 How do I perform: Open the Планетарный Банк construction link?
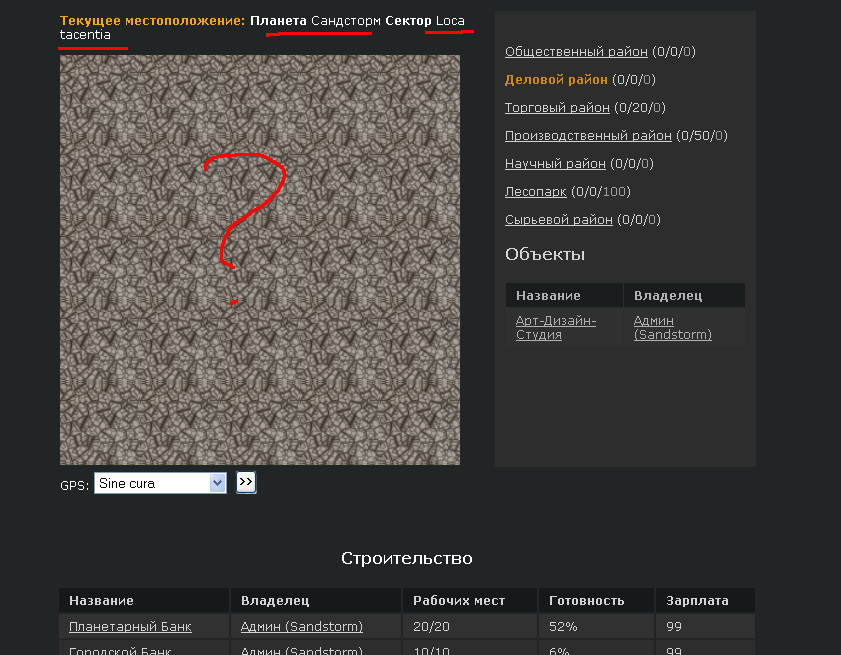(x=130, y=627)
